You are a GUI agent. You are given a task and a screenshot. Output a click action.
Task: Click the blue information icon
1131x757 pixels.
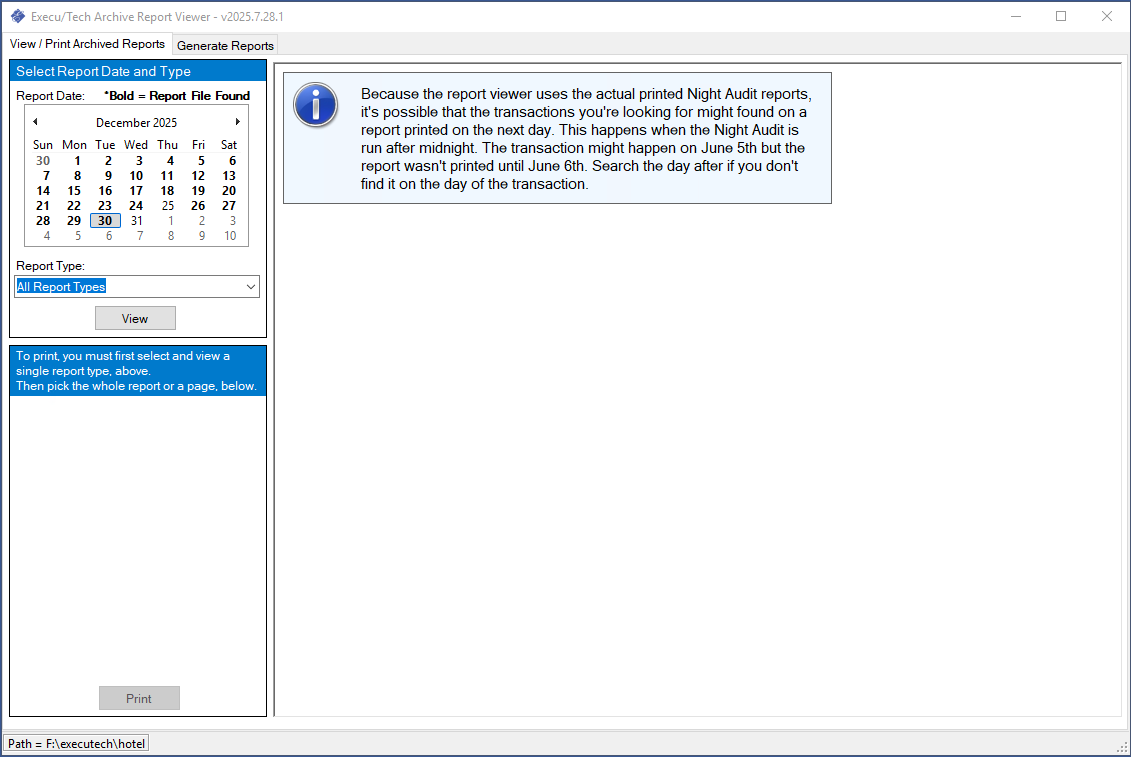click(315, 105)
